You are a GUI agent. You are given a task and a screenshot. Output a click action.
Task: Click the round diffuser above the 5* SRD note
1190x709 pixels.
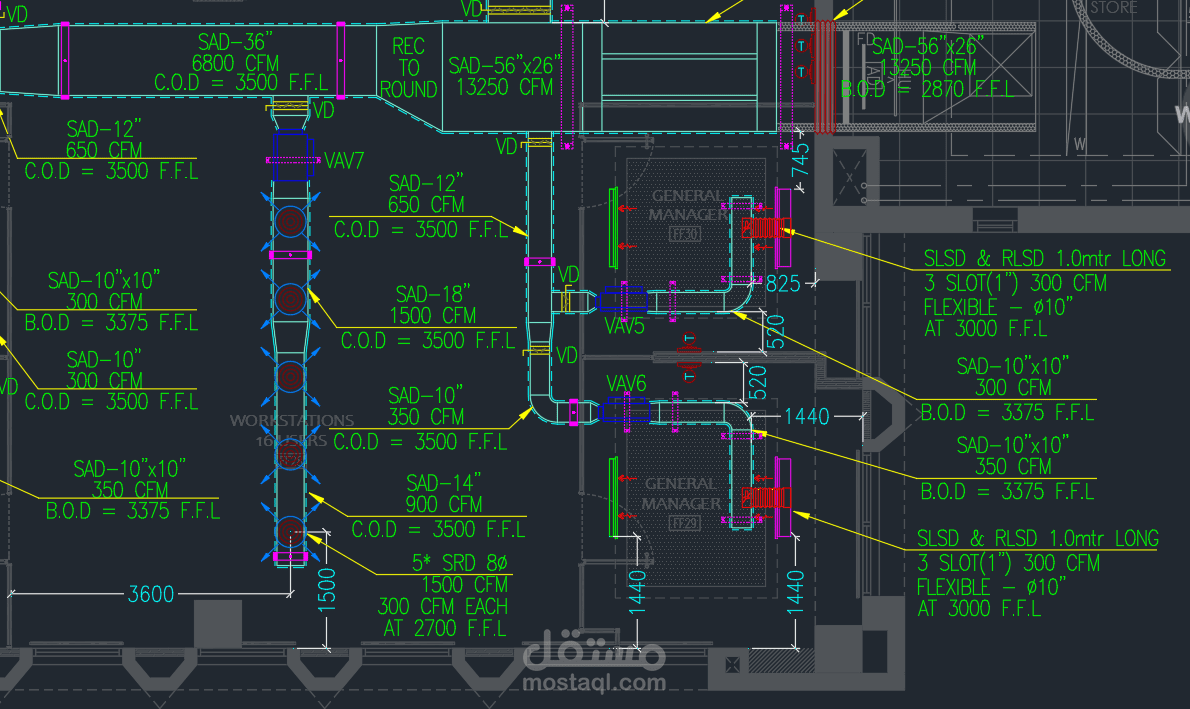[x=293, y=530]
